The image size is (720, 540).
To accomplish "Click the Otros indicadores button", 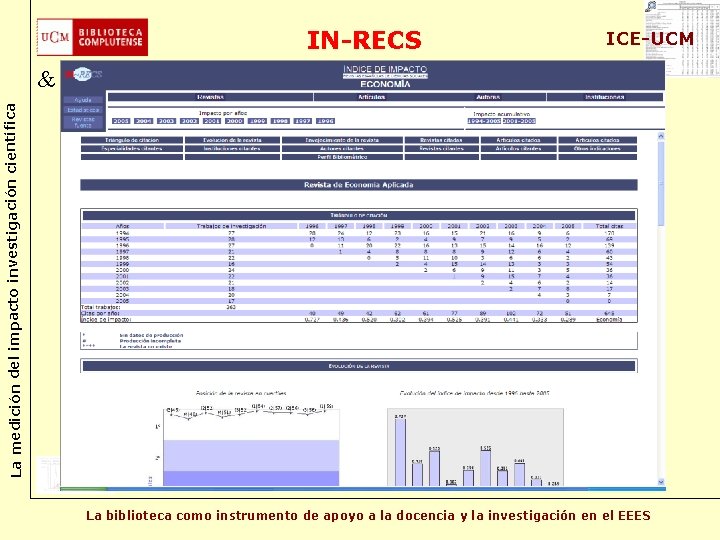I will tap(597, 149).
